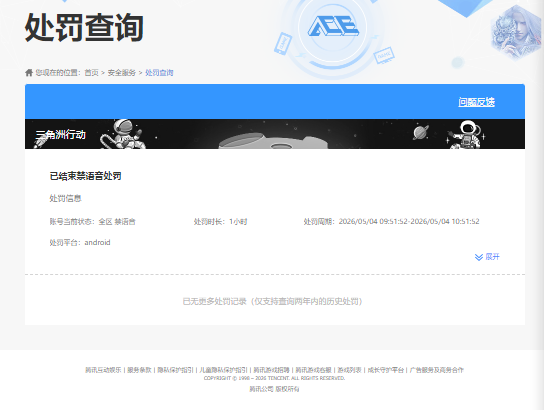
Task: Open 服务条款 footer link
Action: coord(139,370)
